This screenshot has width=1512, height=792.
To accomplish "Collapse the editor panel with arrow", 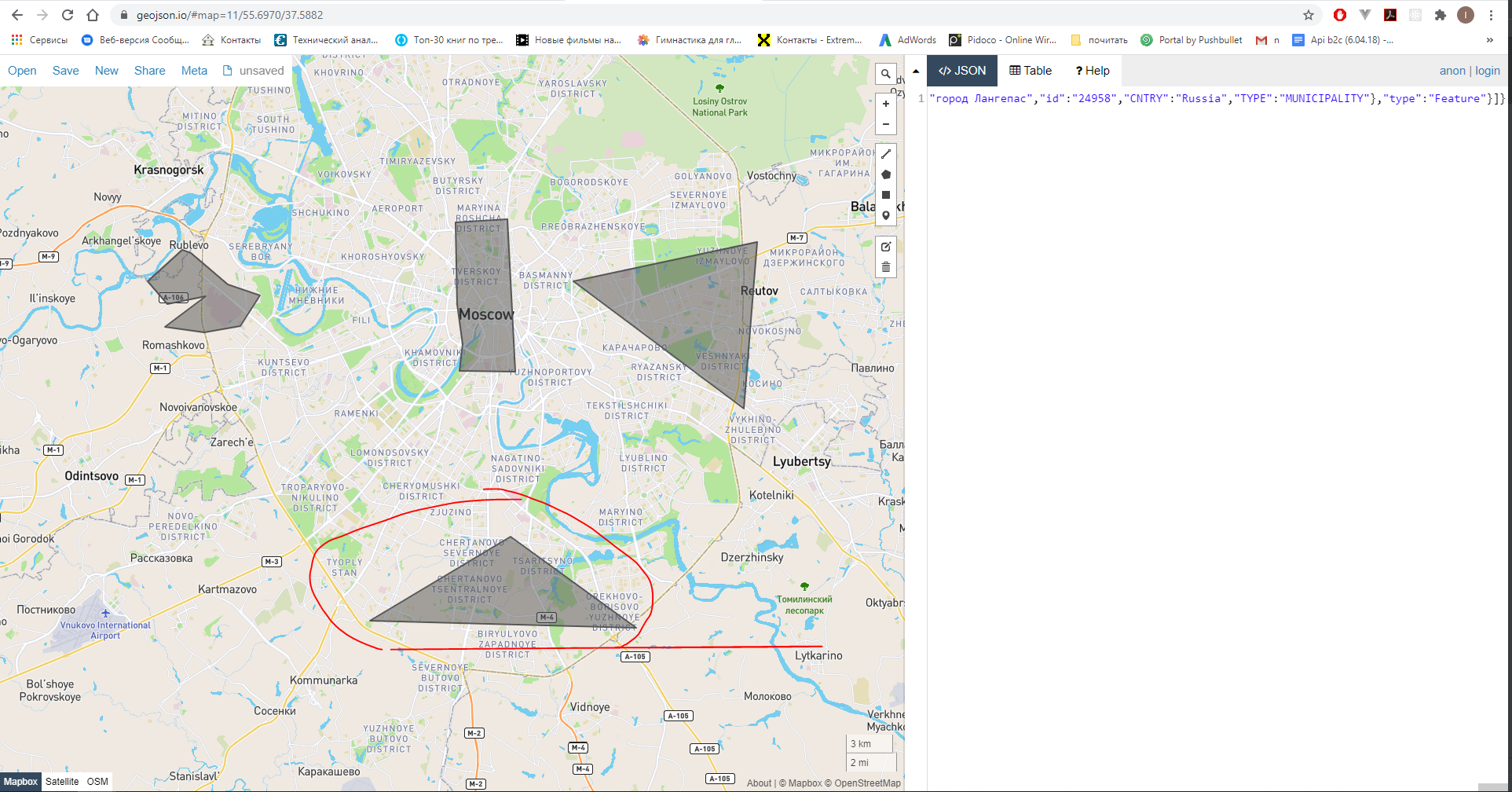I will pos(916,71).
